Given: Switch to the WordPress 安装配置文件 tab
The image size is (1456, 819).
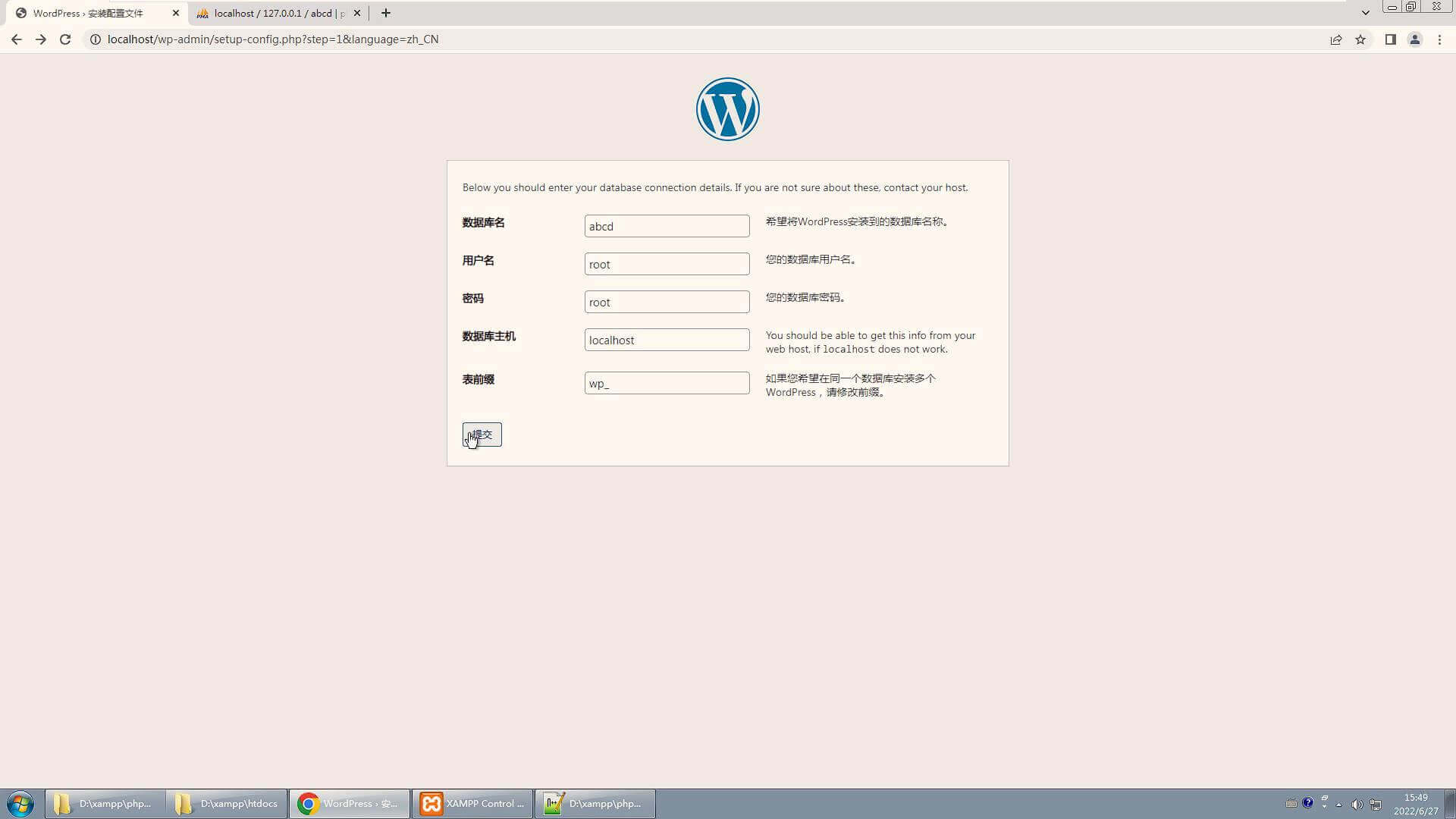Looking at the screenshot, I should [96, 13].
